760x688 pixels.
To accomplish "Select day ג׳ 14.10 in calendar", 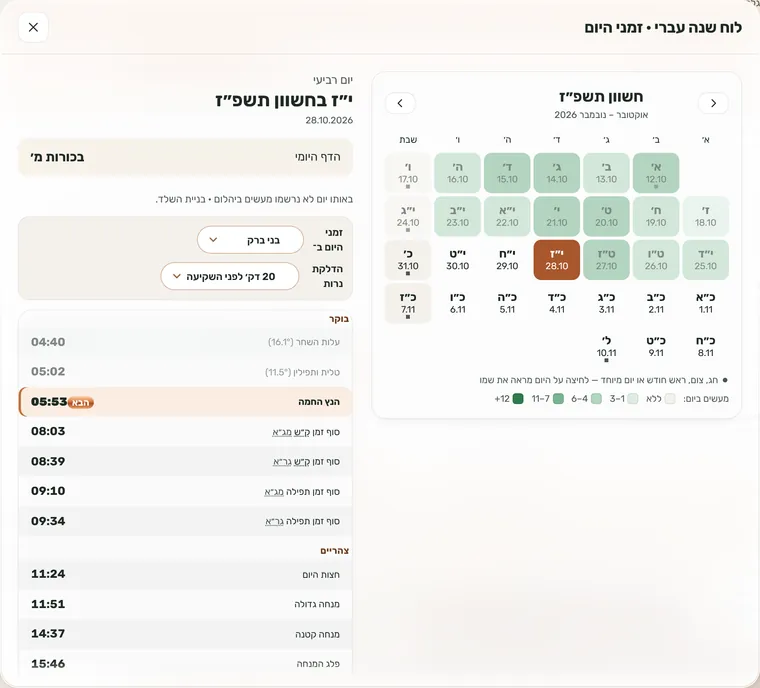I will [x=556, y=173].
